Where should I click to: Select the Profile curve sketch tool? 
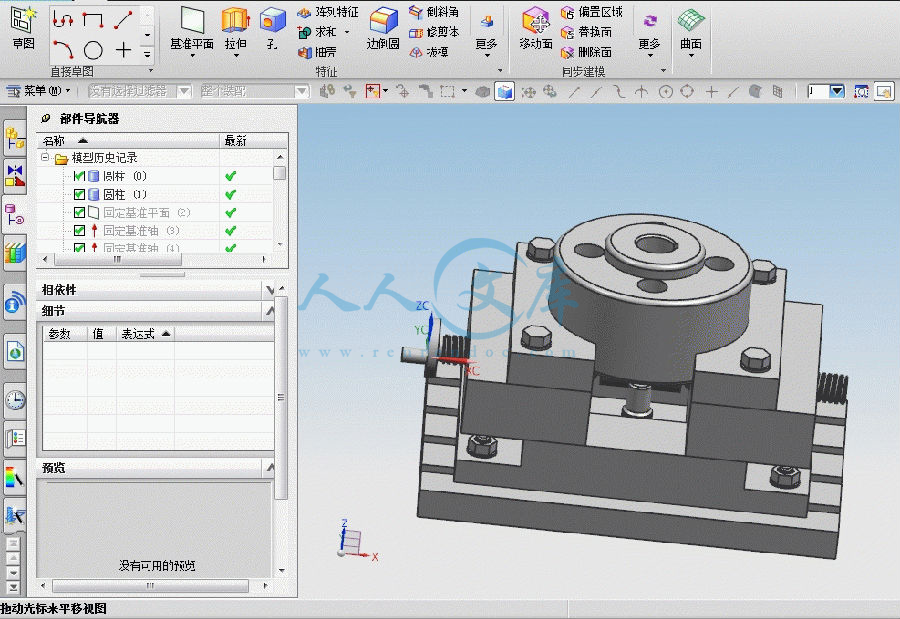[x=62, y=20]
